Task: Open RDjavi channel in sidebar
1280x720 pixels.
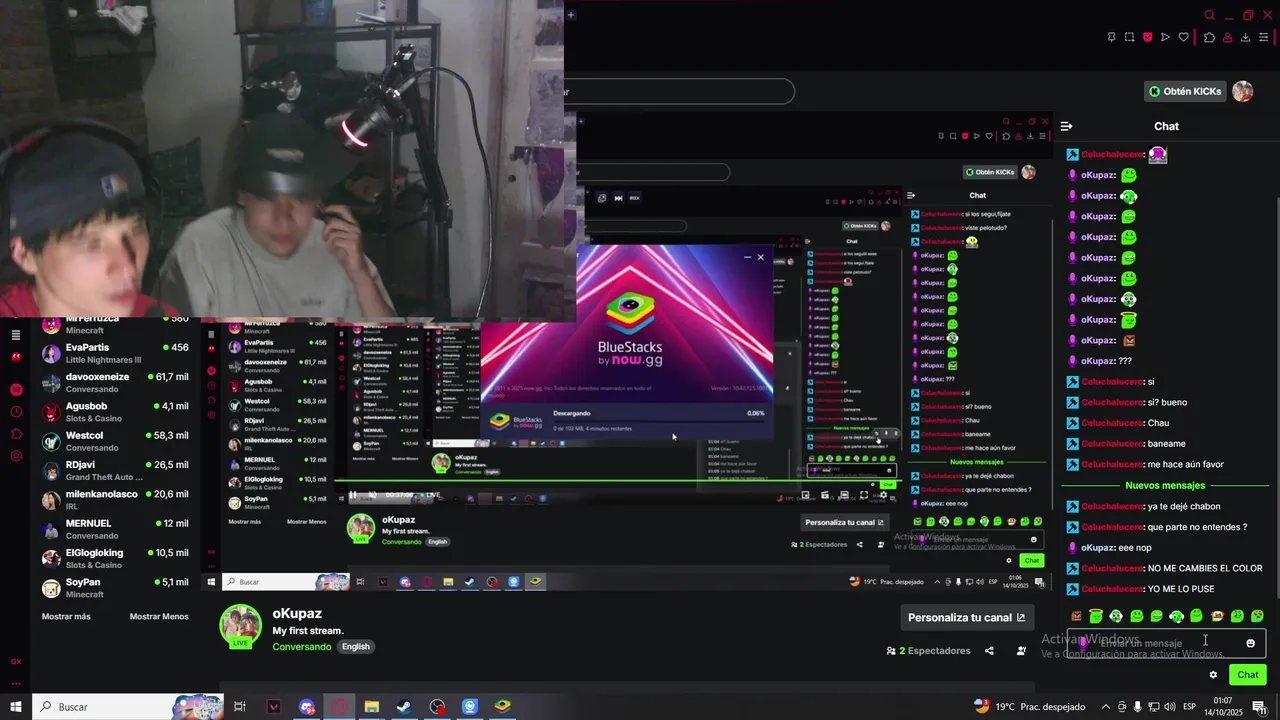Action: click(x=115, y=470)
